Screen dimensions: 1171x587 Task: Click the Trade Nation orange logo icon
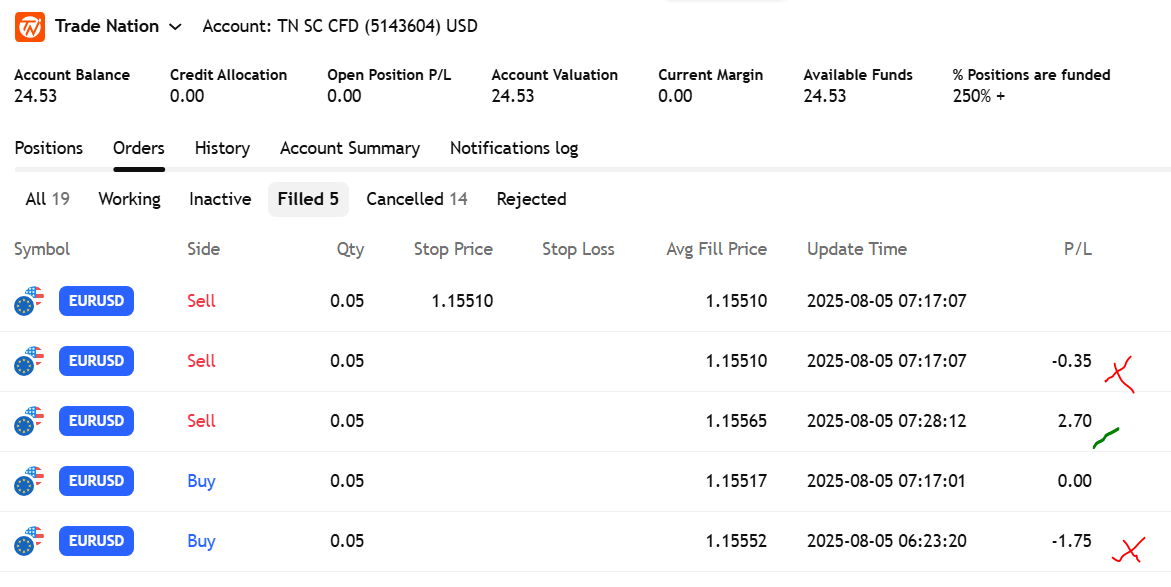(29, 26)
